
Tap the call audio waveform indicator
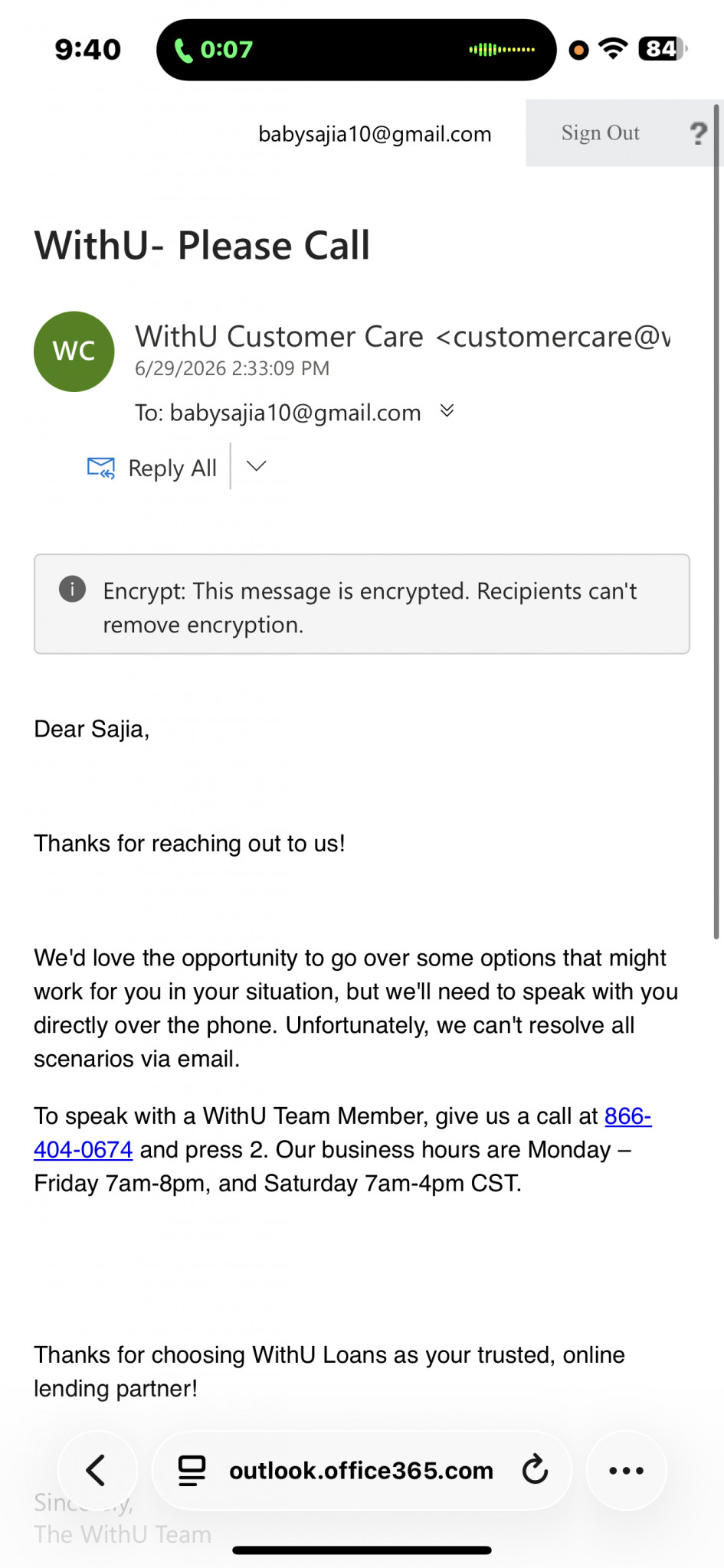tap(502, 50)
